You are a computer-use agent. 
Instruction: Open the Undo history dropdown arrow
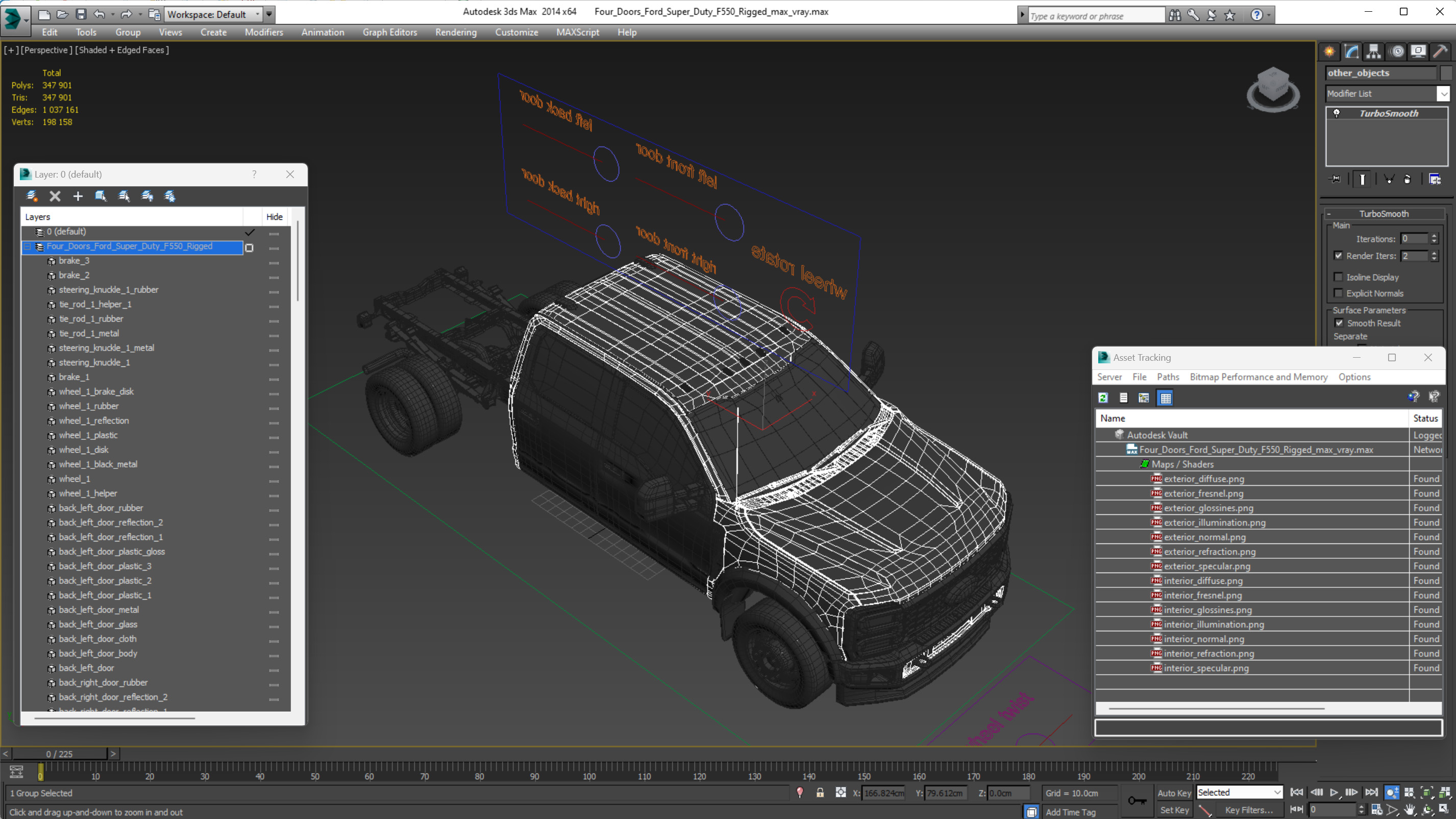[112, 14]
